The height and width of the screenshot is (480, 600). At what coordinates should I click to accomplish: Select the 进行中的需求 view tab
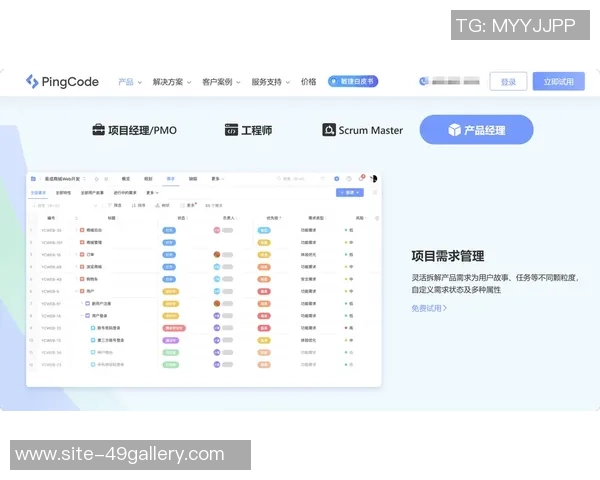[x=125, y=193]
